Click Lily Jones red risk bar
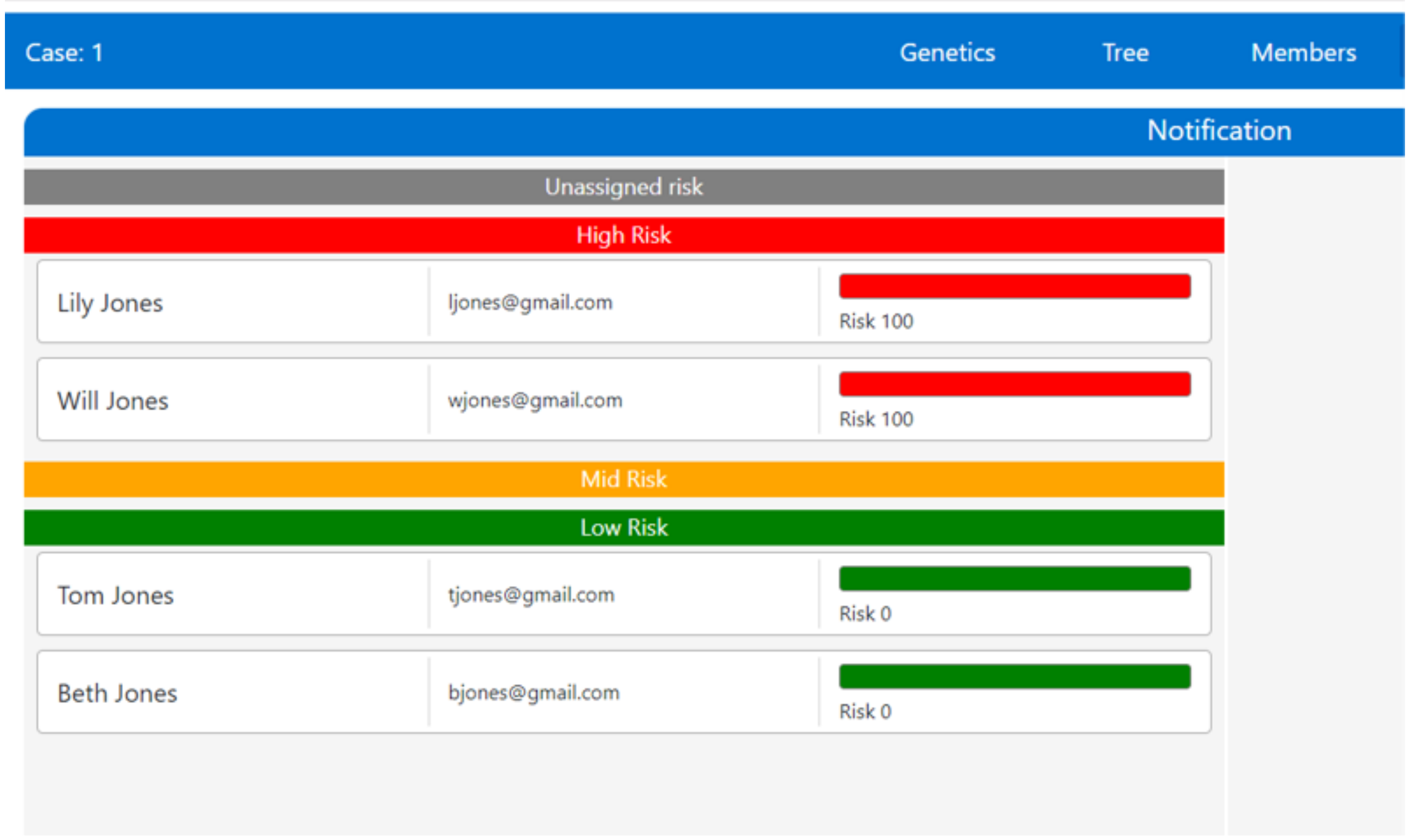This screenshot has width=1410, height=840. 1014,286
